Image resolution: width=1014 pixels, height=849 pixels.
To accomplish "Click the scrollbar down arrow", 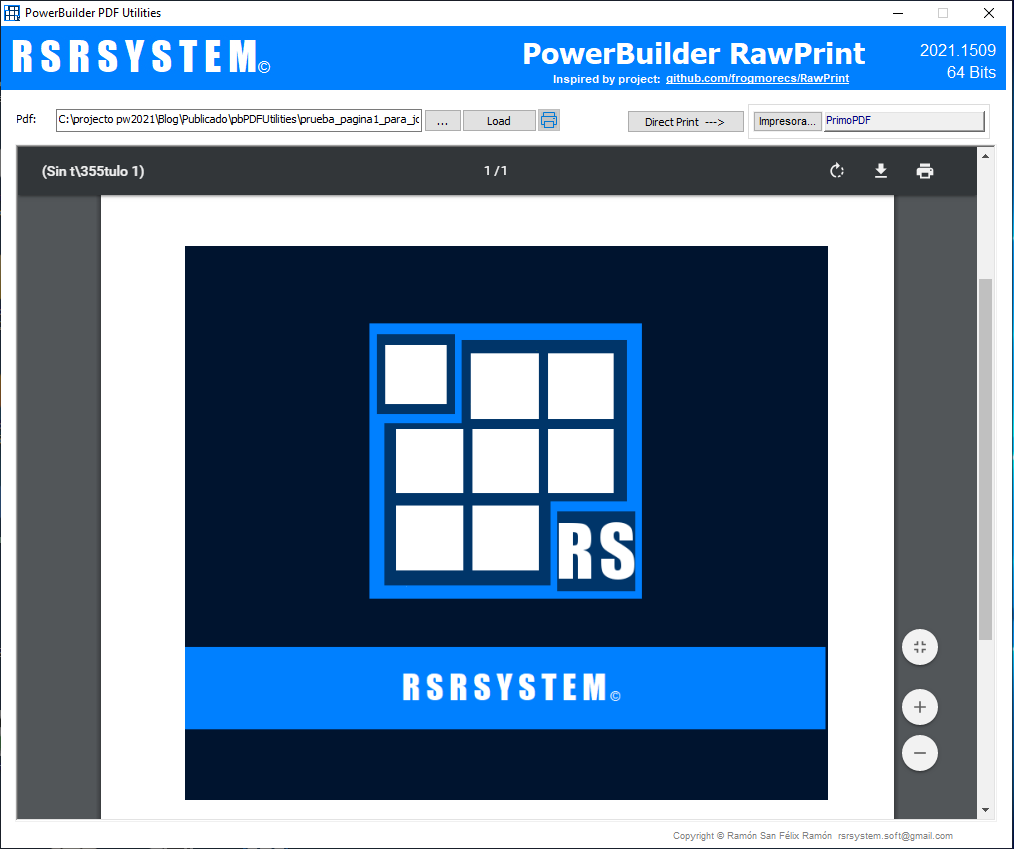I will coord(985,810).
